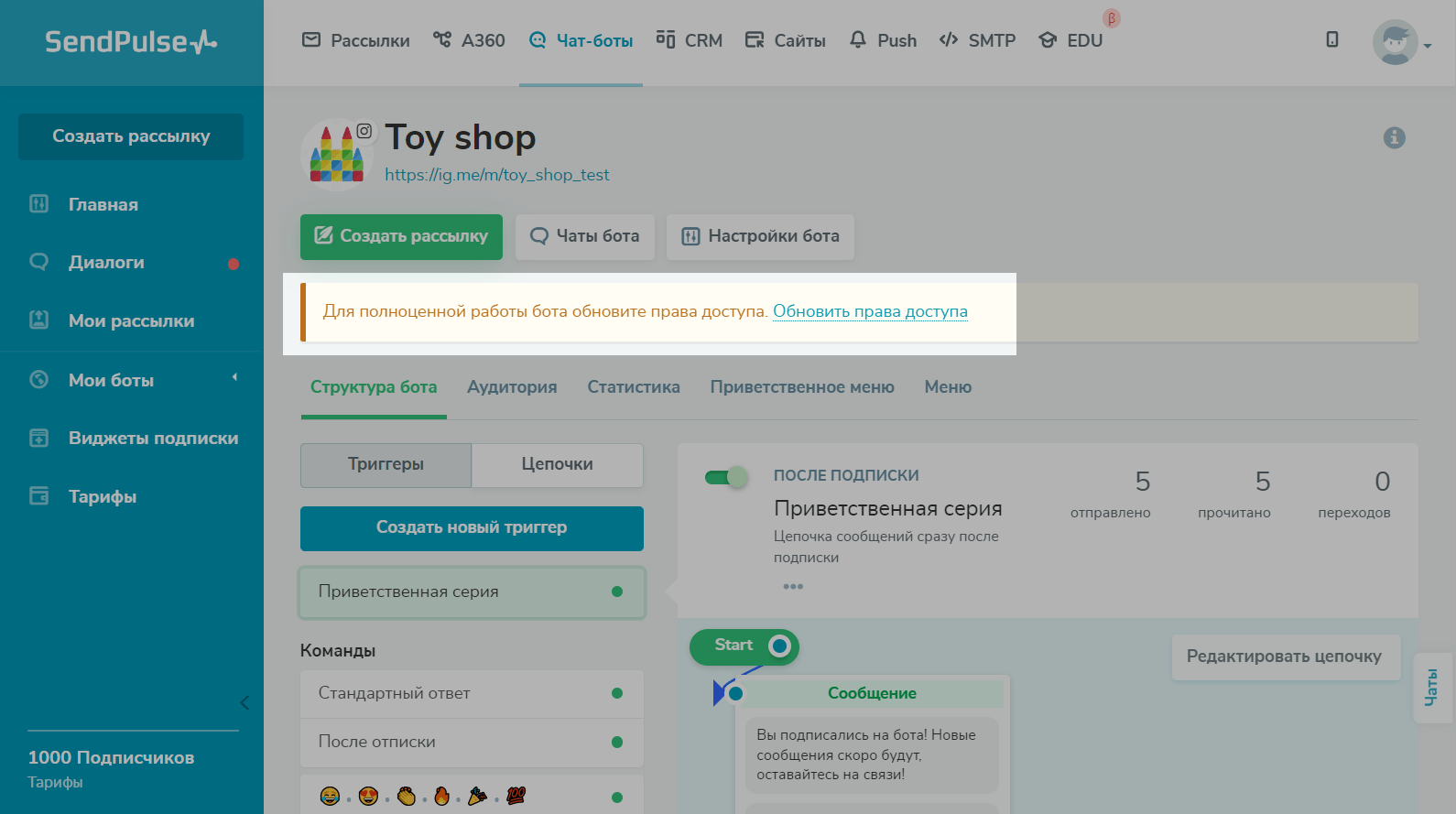1456x814 pixels.
Task: Open the CRM section
Action: (689, 40)
